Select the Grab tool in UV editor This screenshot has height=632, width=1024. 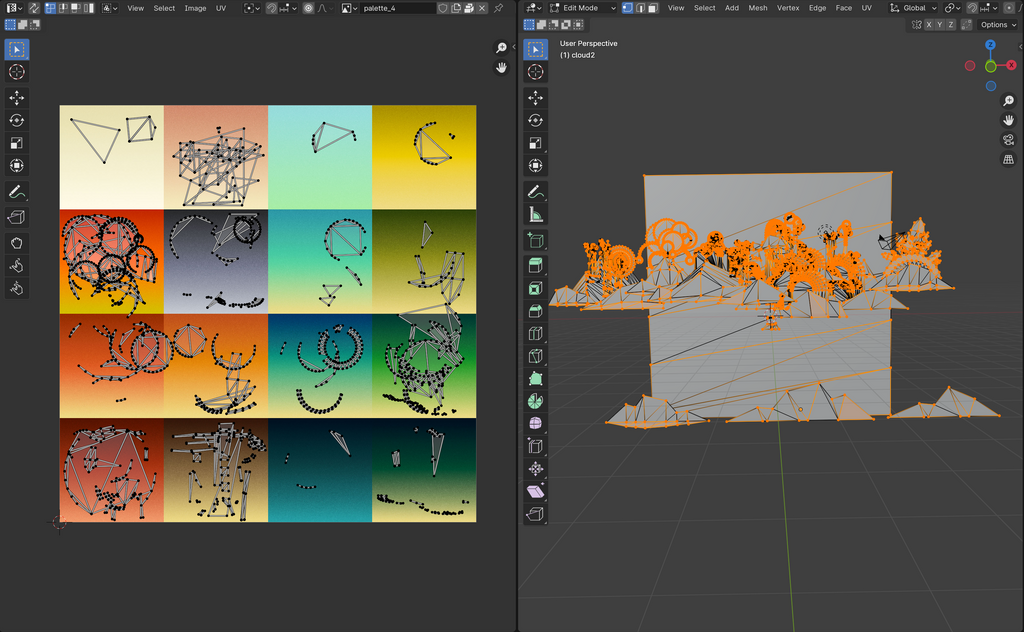(x=17, y=243)
